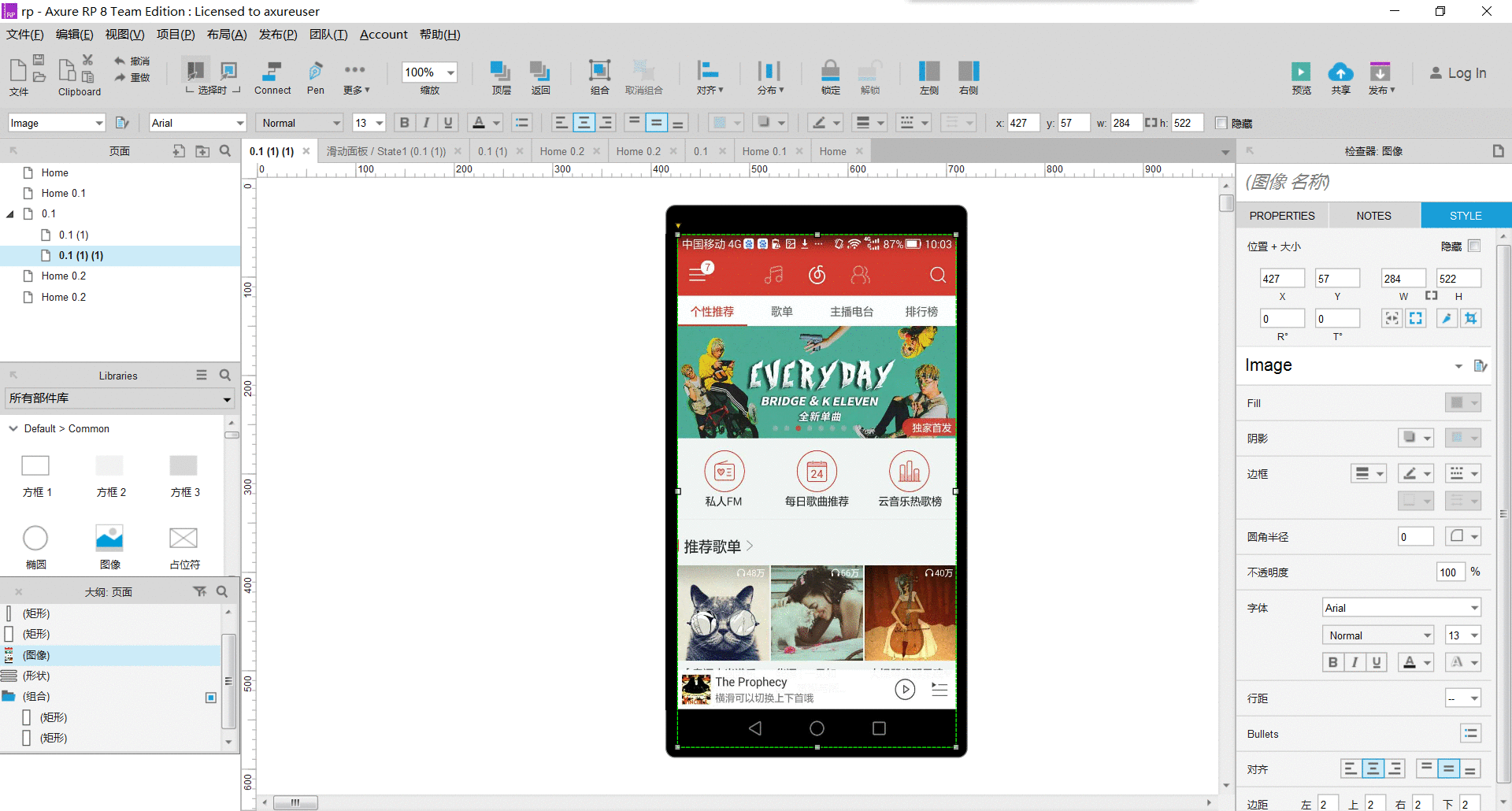Toggle the 右侧 right panel
This screenshot has height=811, width=1512.
(969, 77)
